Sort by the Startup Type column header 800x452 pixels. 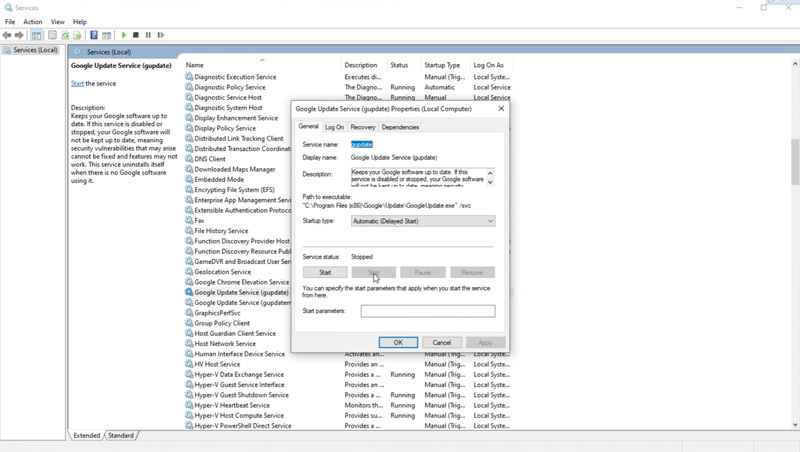click(446, 65)
